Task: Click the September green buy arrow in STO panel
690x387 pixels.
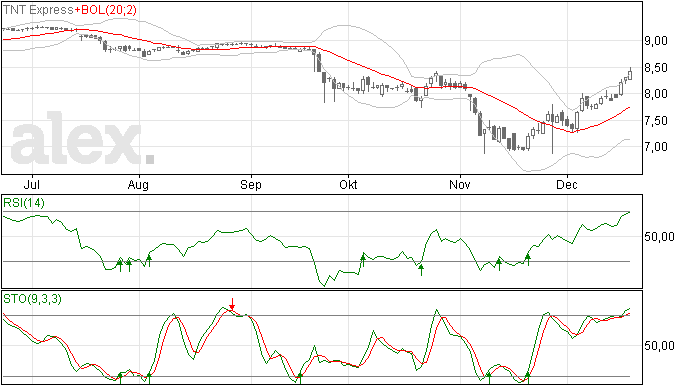Action: pyautogui.click(x=300, y=378)
